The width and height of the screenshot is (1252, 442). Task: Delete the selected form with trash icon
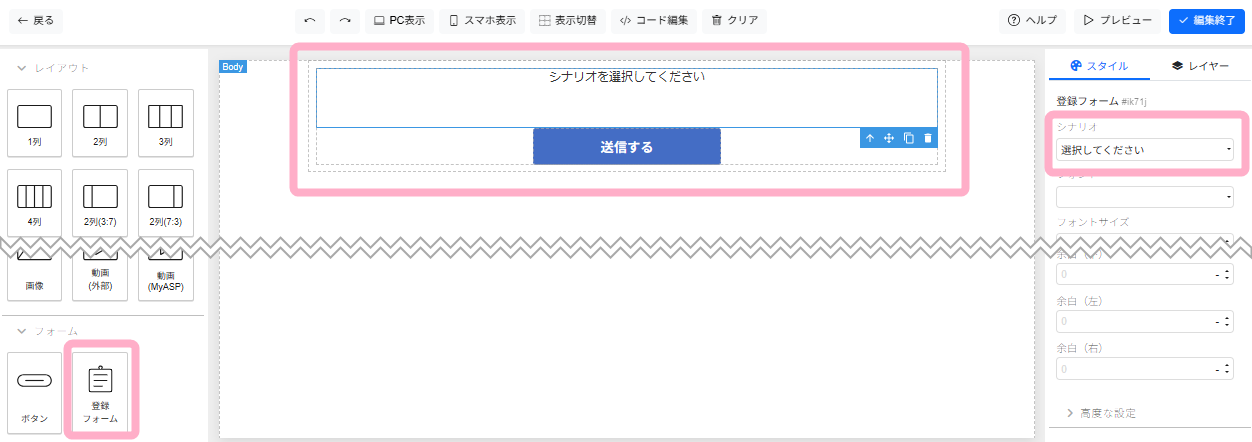tap(928, 138)
